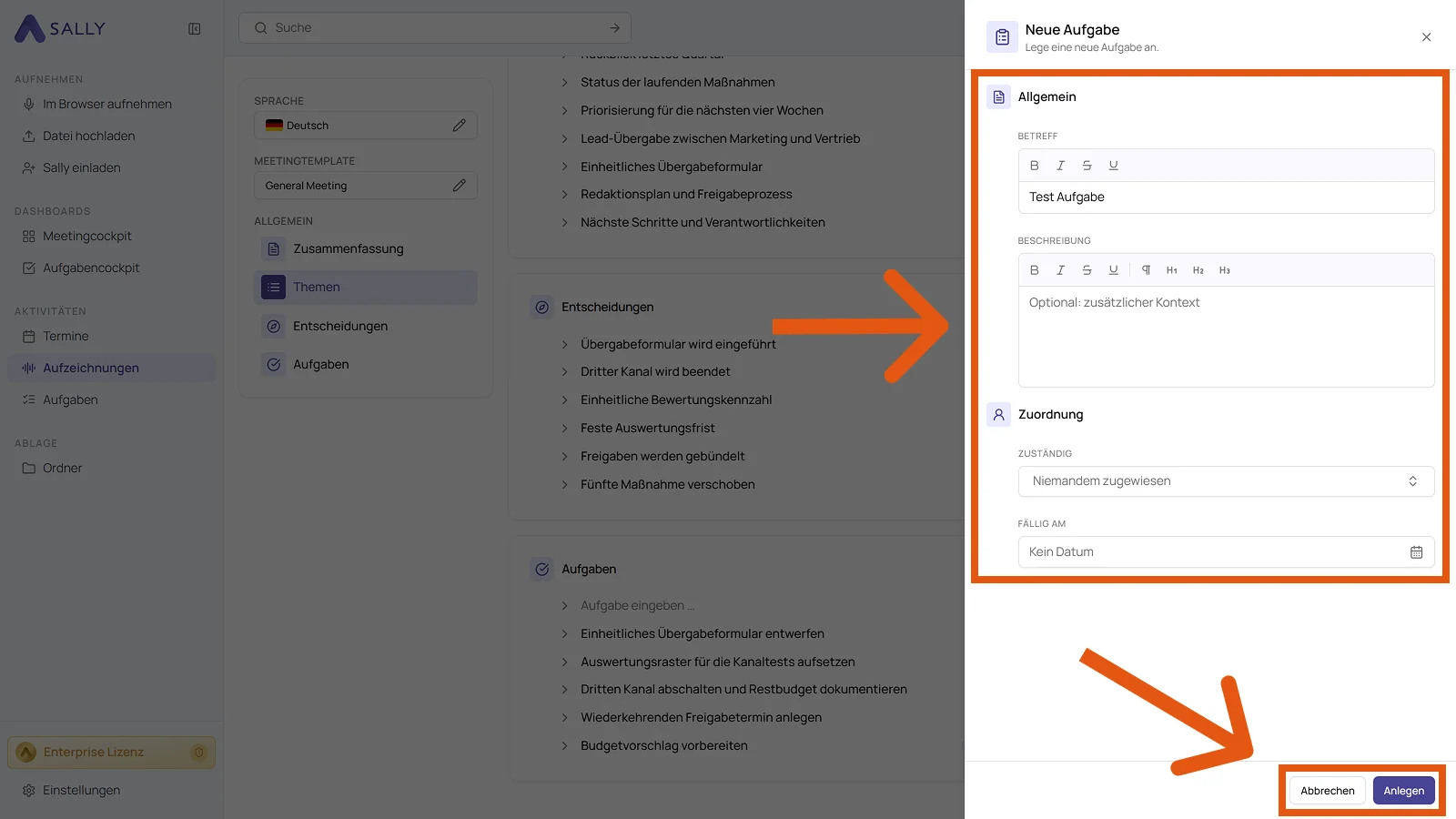Click the Anlegen button
Screen dimensions: 1456x819
pyautogui.click(x=1403, y=791)
